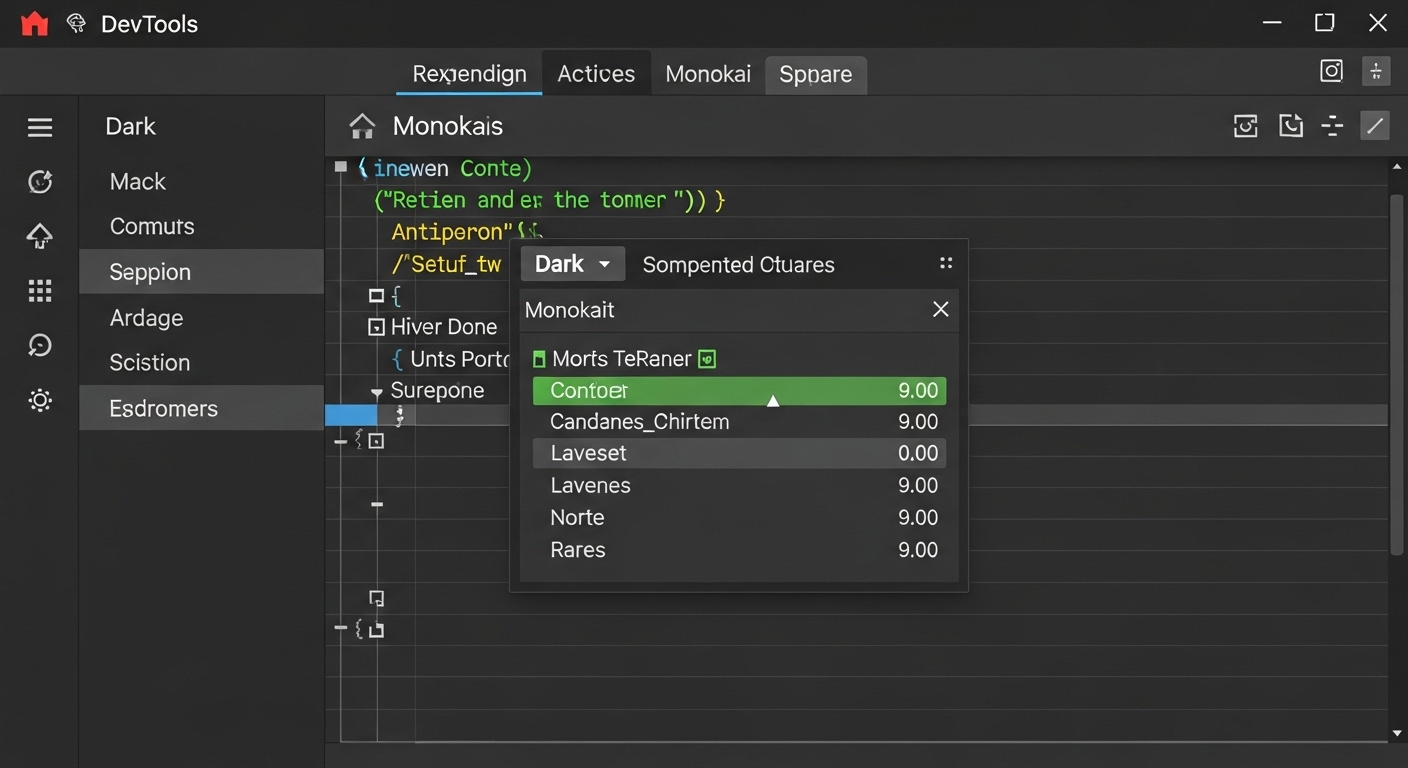Screen dimensions: 1408x768
Task: Click the green square icon before Morfs TeRaner
Action: (x=540, y=359)
